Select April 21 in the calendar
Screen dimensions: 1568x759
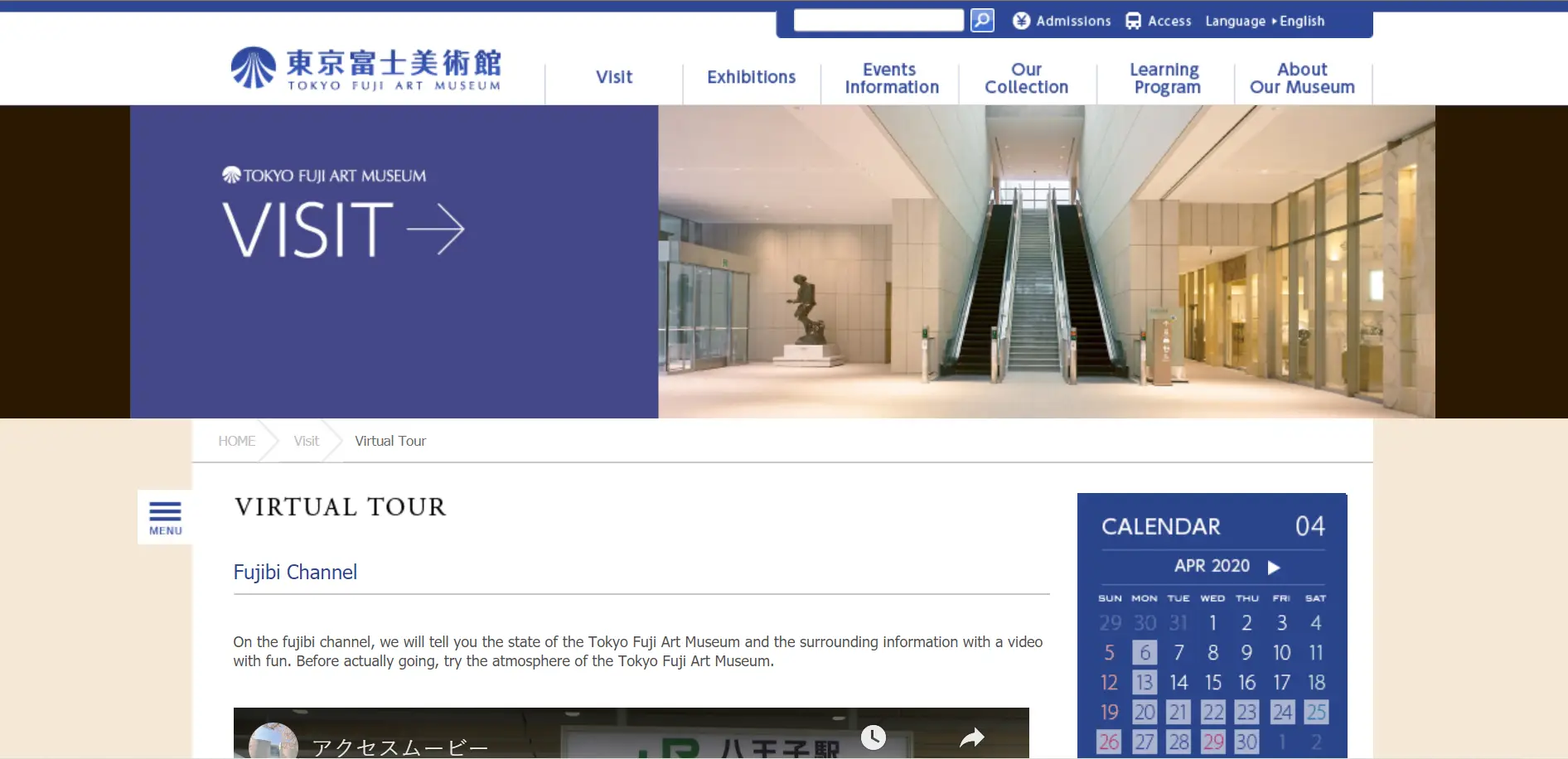[1178, 712]
